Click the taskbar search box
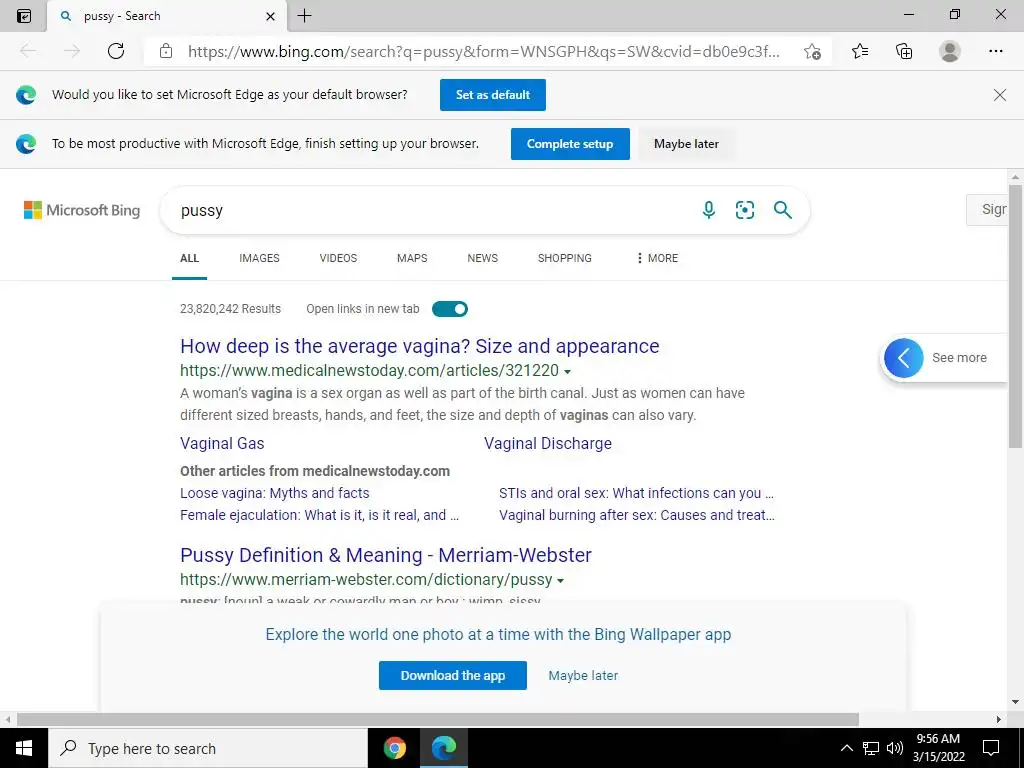Image resolution: width=1024 pixels, height=768 pixels. click(x=208, y=748)
